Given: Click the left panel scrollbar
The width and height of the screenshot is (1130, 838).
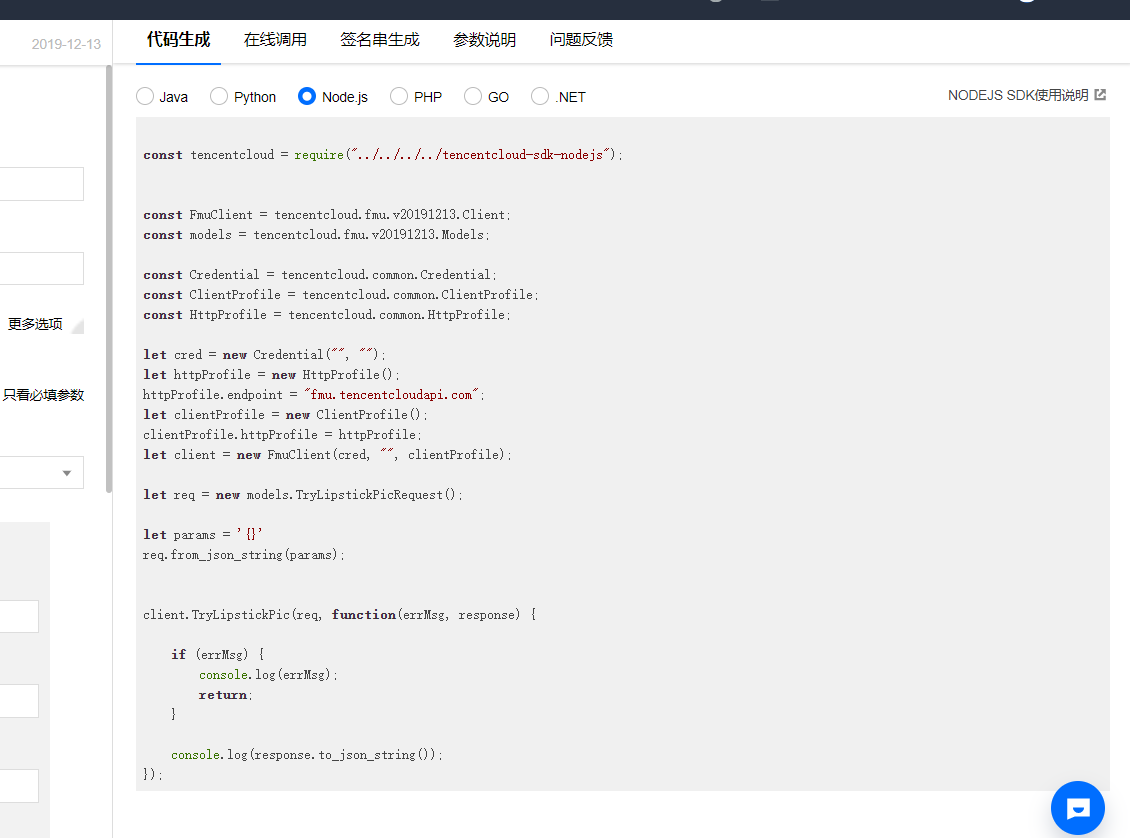Looking at the screenshot, I should point(109,279).
